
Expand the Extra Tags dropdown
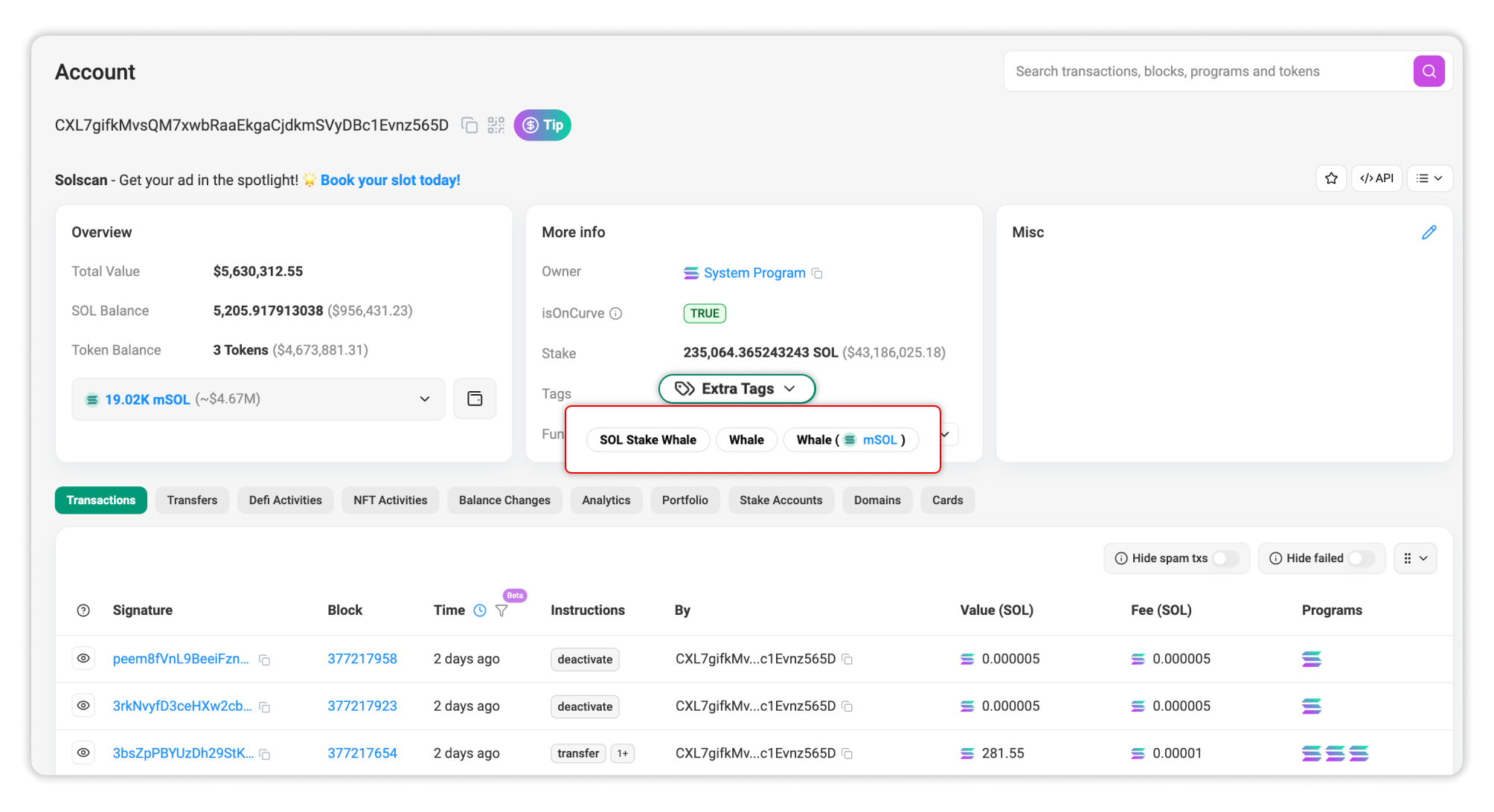[x=736, y=388]
